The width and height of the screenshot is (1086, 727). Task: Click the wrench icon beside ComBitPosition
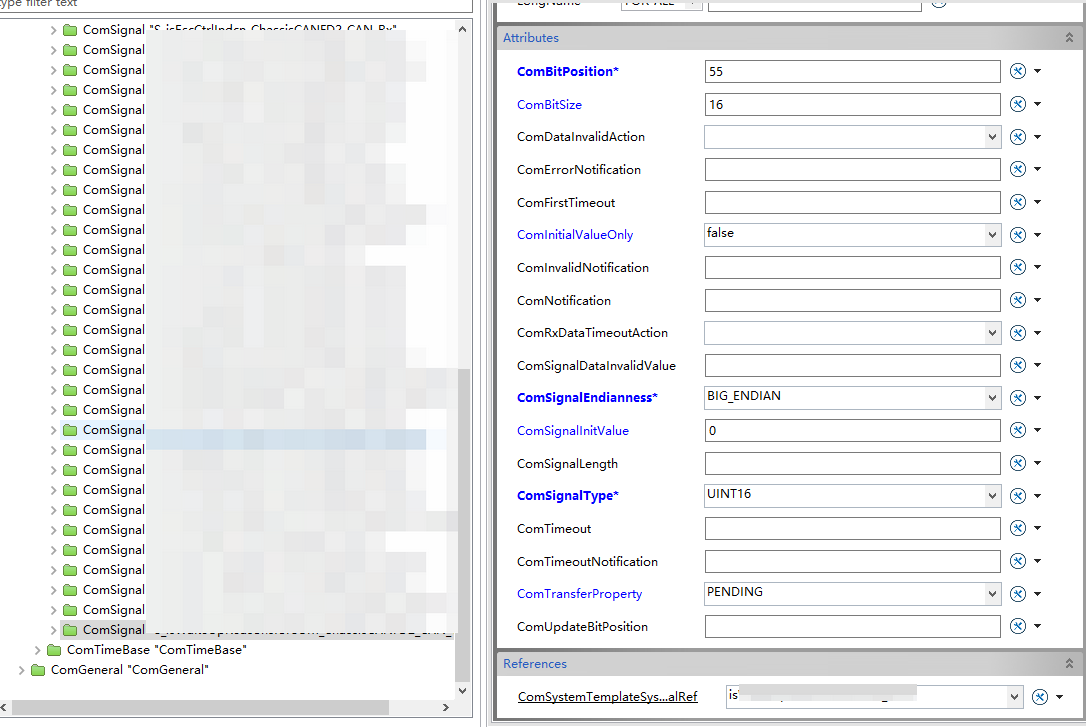point(1018,71)
